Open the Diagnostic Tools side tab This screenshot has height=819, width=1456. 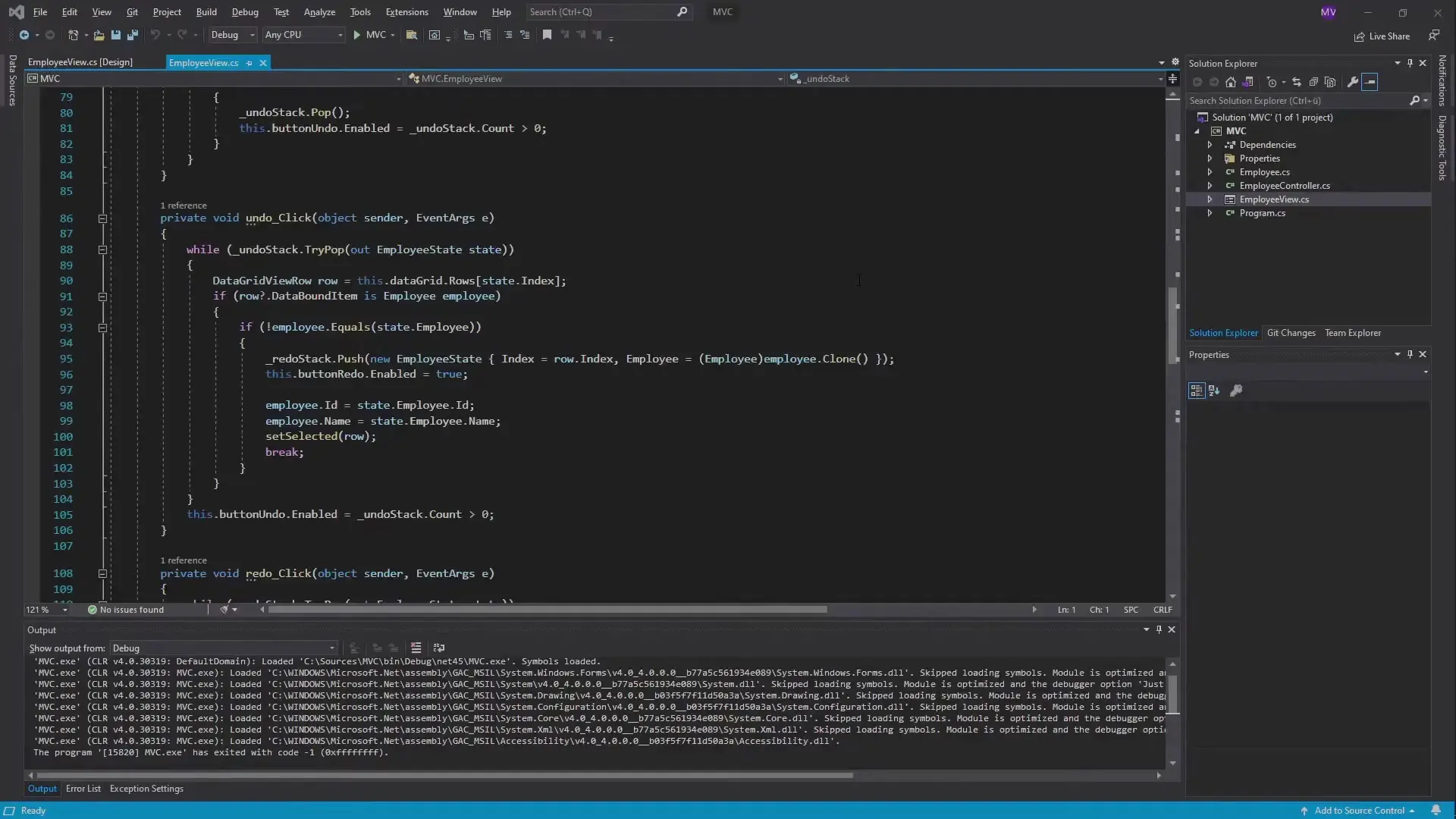(x=1442, y=148)
